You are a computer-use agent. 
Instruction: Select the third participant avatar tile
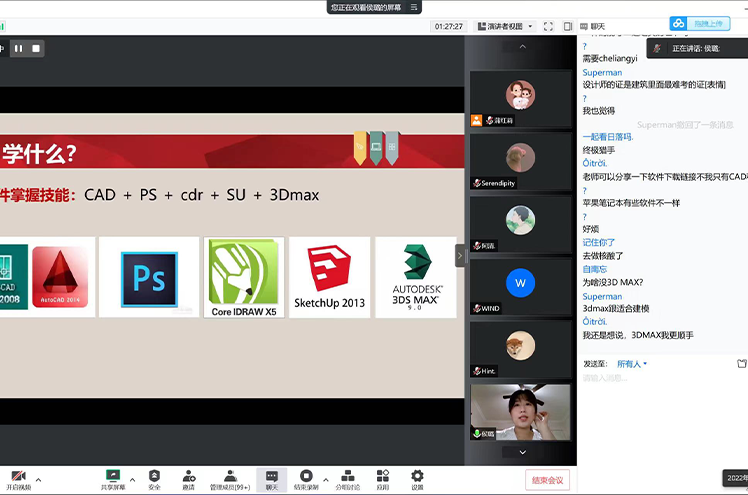[520, 225]
